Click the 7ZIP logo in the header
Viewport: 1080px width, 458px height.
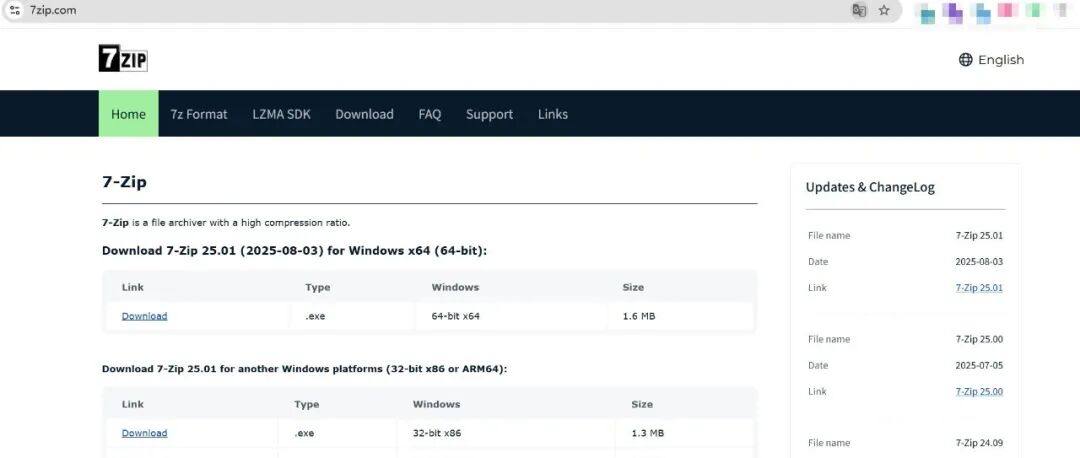coord(123,59)
